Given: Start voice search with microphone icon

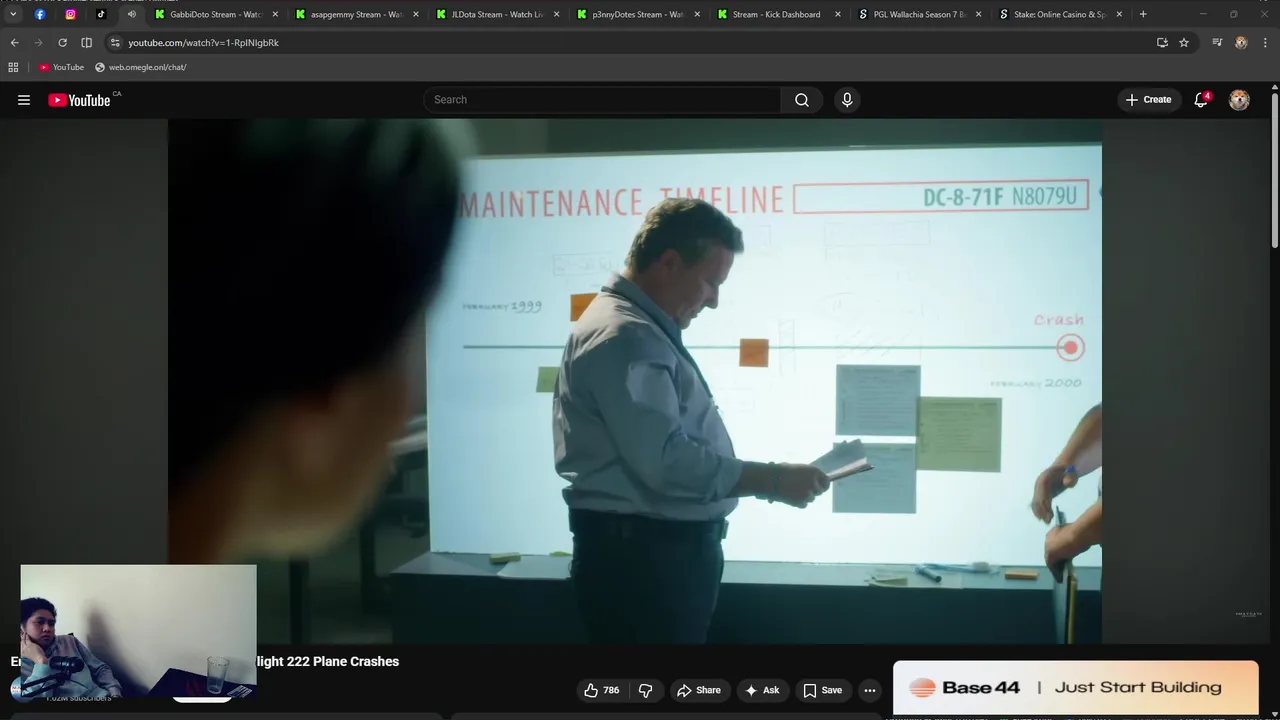Looking at the screenshot, I should click(847, 100).
